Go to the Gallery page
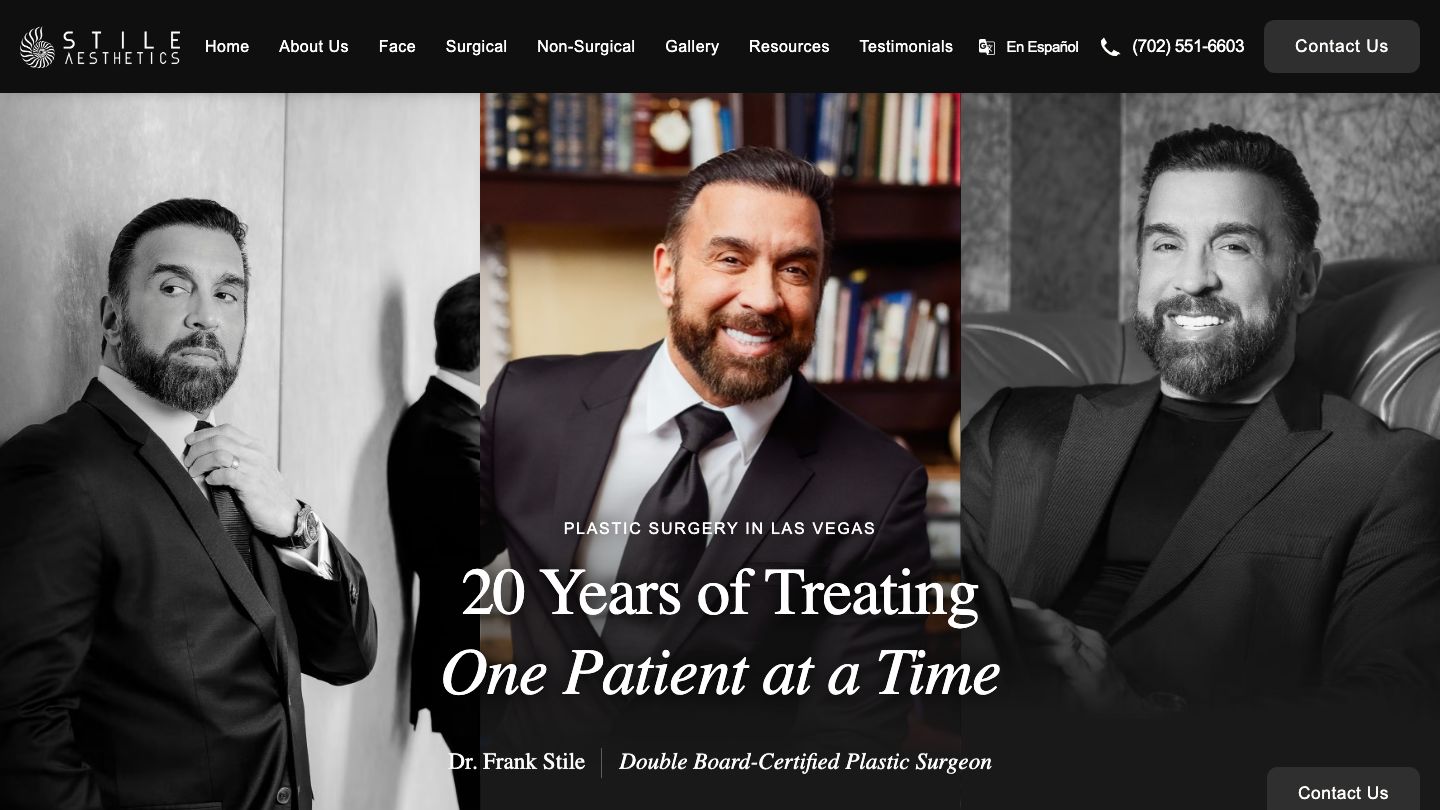This screenshot has width=1440, height=810. point(692,46)
